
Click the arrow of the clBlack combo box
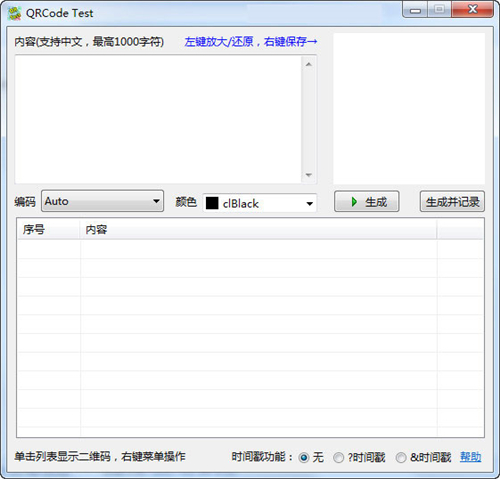310,203
